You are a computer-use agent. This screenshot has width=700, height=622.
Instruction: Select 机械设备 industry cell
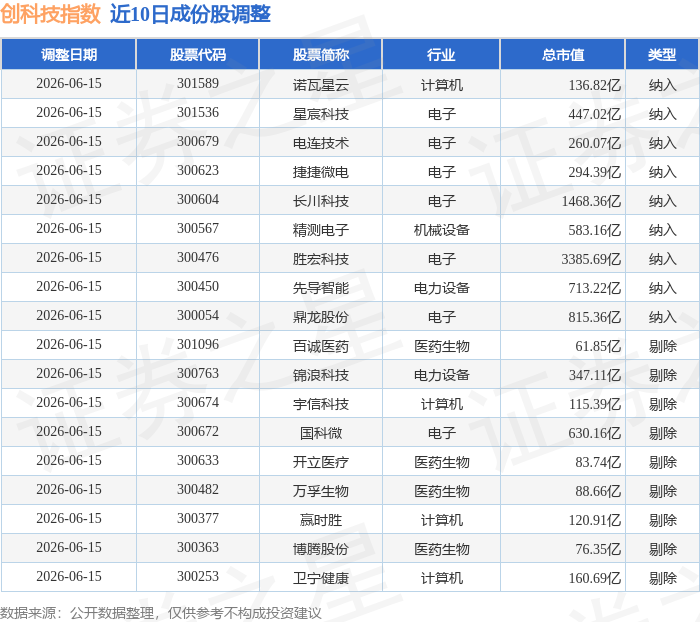[x=442, y=230]
